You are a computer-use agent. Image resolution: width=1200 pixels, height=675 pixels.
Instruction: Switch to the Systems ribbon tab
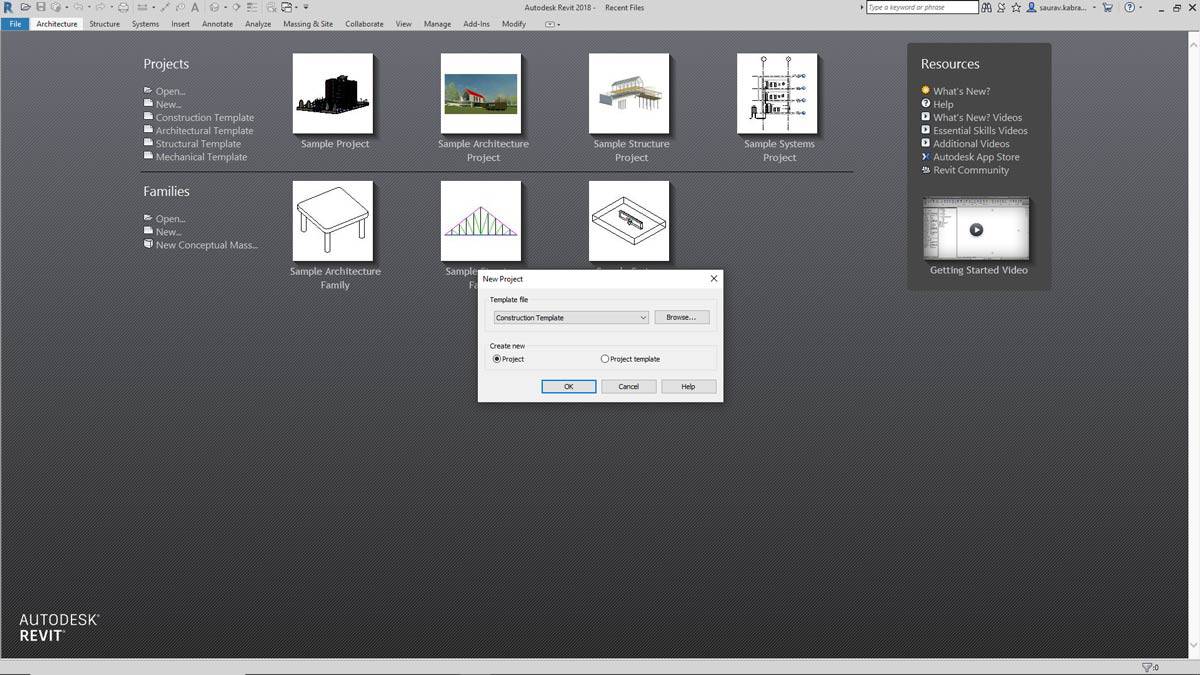145,24
